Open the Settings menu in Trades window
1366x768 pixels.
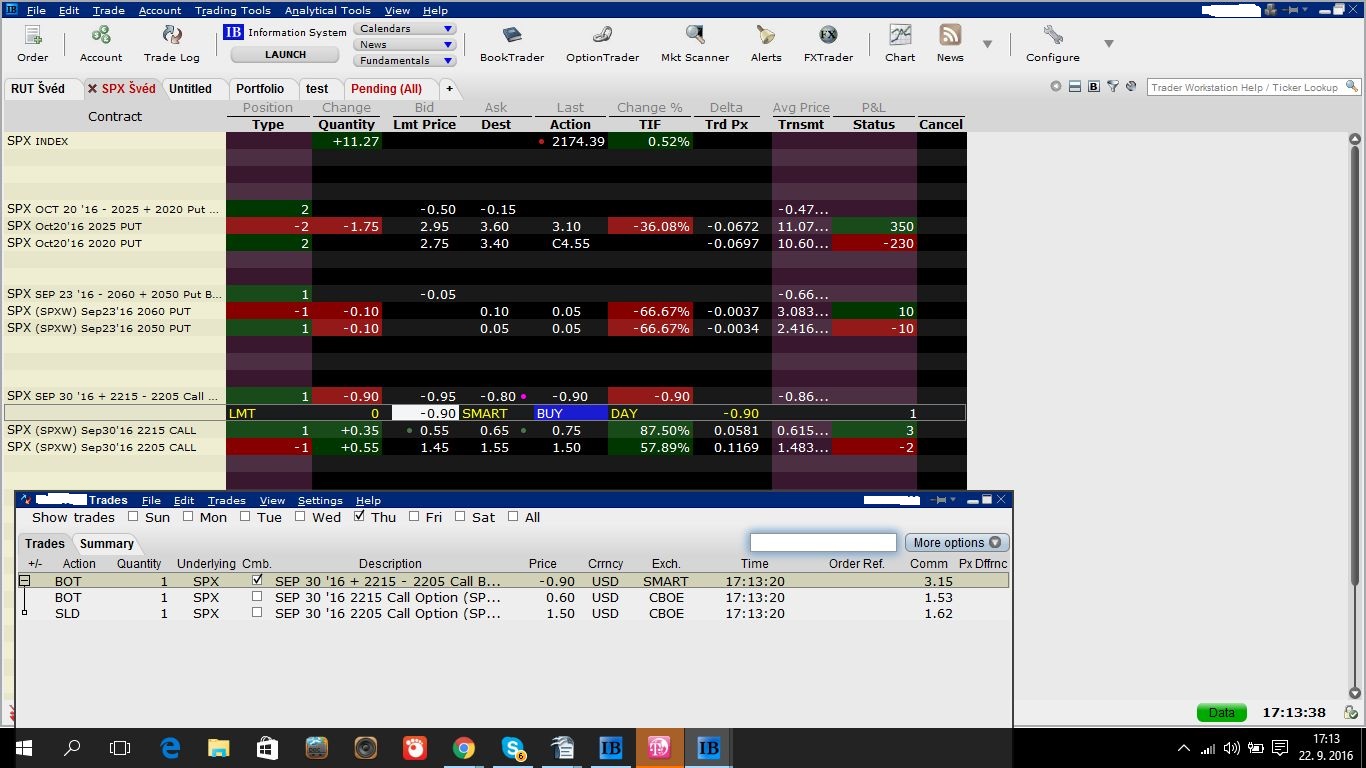[x=320, y=500]
